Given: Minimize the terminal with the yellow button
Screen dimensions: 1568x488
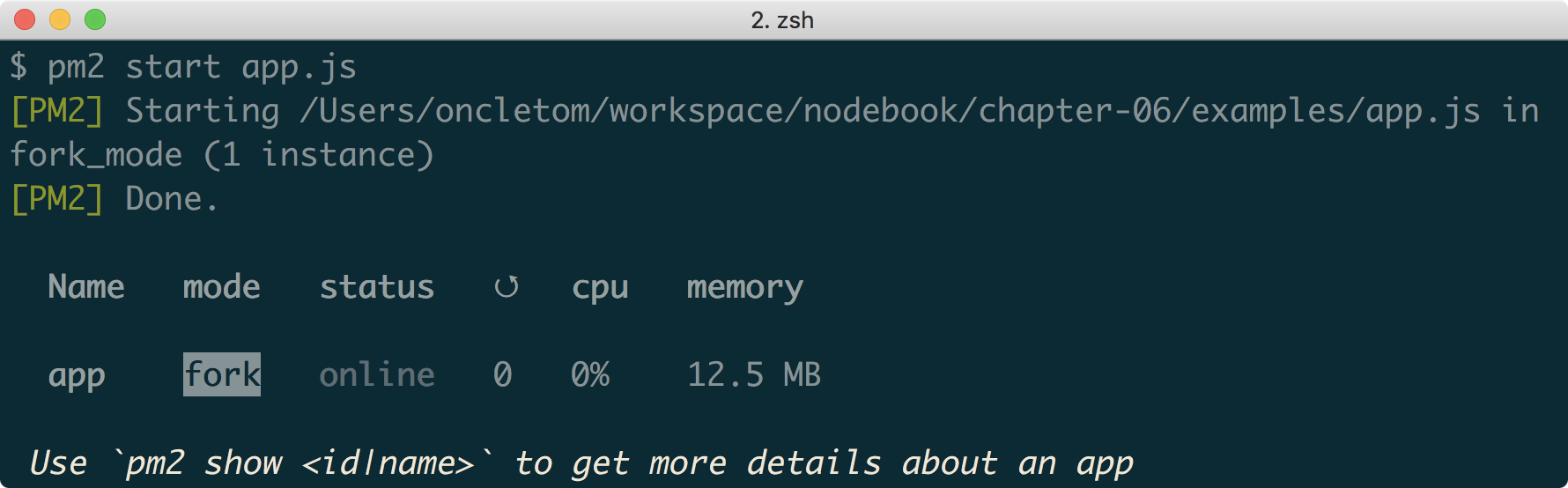Looking at the screenshot, I should click(60, 19).
